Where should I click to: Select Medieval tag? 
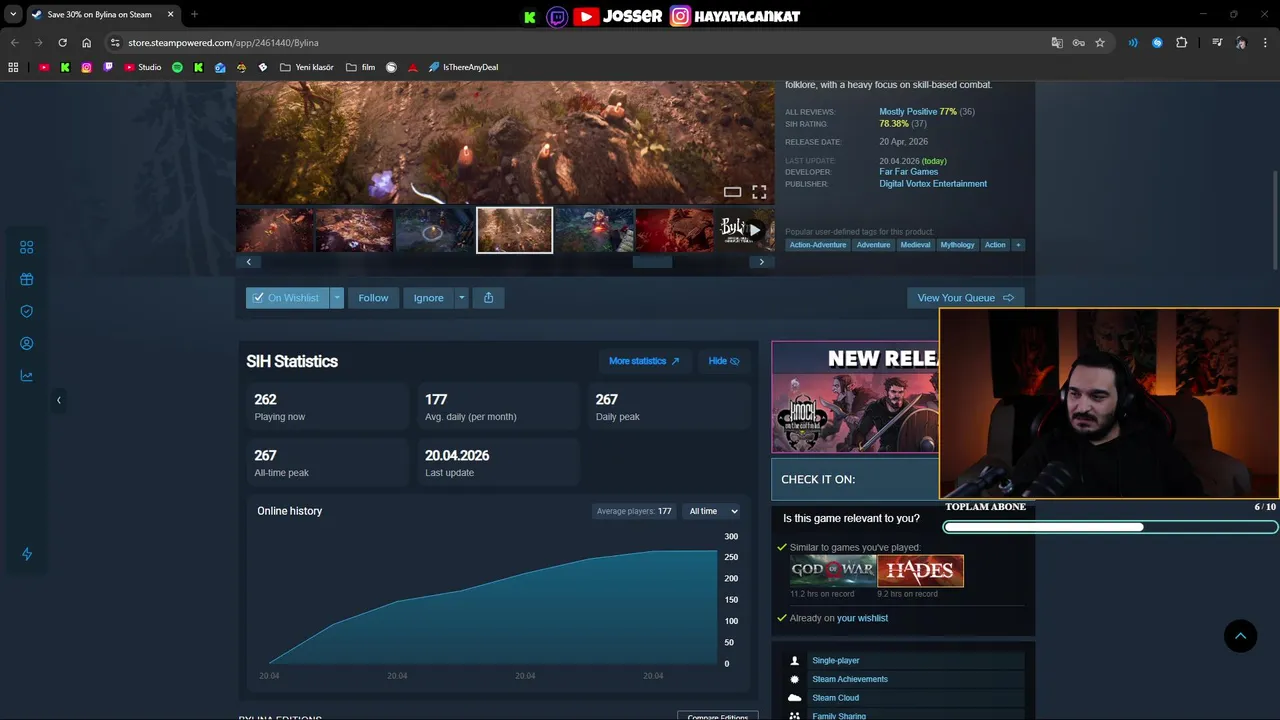pyautogui.click(x=915, y=244)
